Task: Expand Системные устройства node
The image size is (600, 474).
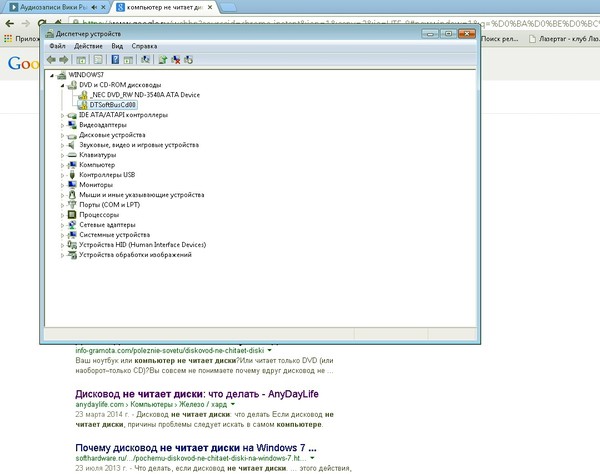Action: [62, 235]
